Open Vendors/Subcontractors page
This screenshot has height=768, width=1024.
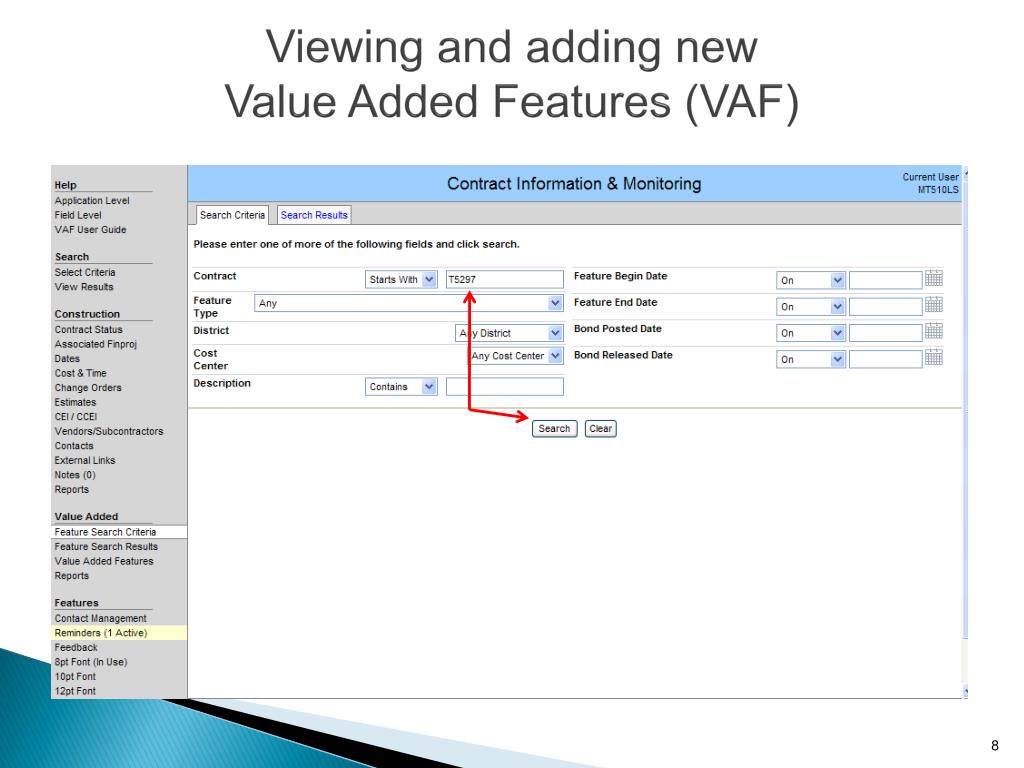tap(109, 431)
